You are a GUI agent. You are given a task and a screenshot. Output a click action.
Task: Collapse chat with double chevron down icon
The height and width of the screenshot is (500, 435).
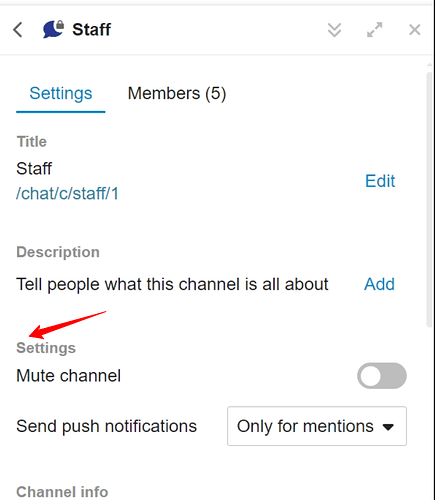pos(334,30)
